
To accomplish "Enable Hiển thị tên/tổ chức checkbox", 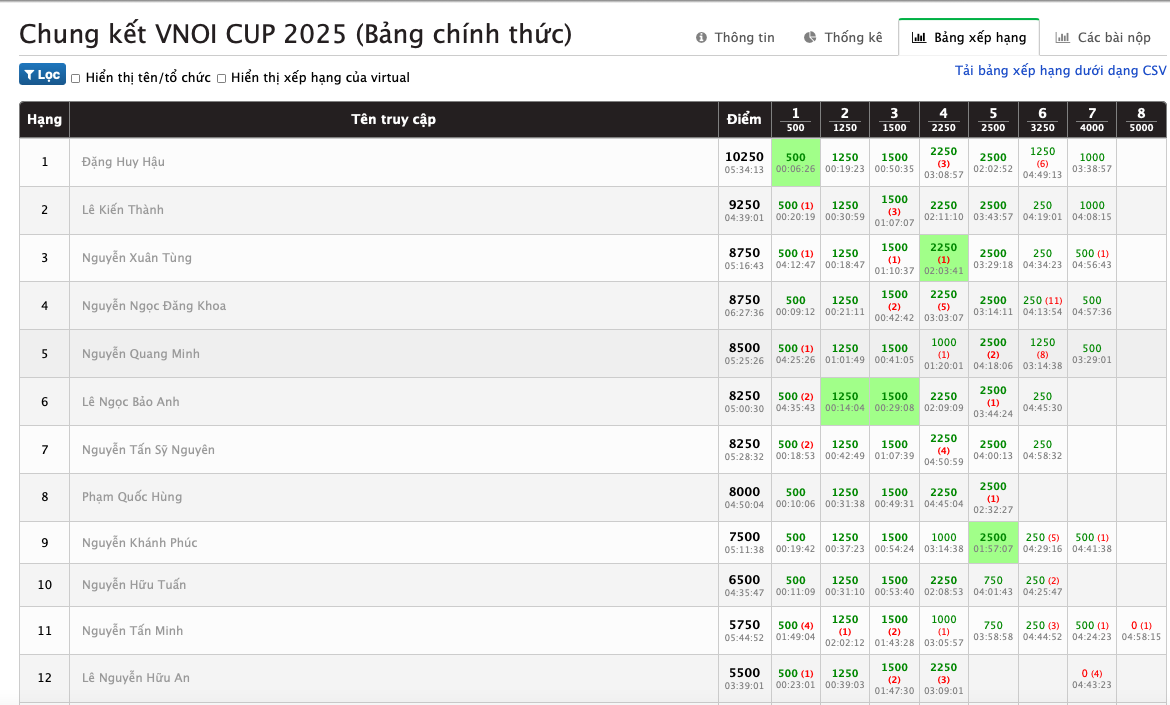I will (x=75, y=78).
